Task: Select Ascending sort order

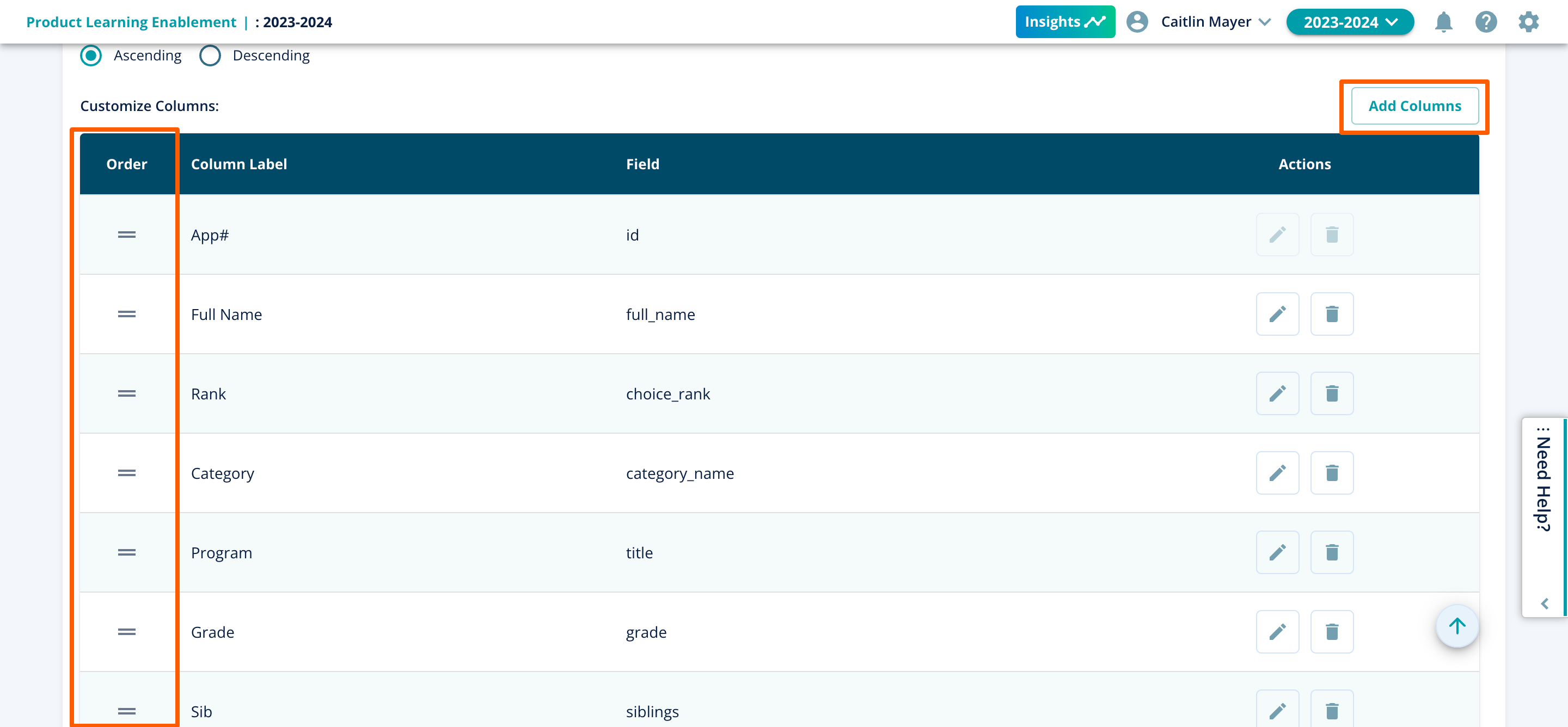Action: (91, 56)
